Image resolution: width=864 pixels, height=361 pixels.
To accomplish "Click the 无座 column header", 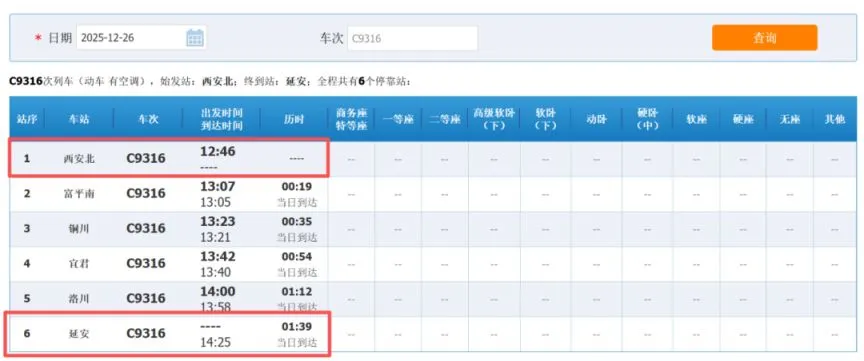I will coord(789,119).
